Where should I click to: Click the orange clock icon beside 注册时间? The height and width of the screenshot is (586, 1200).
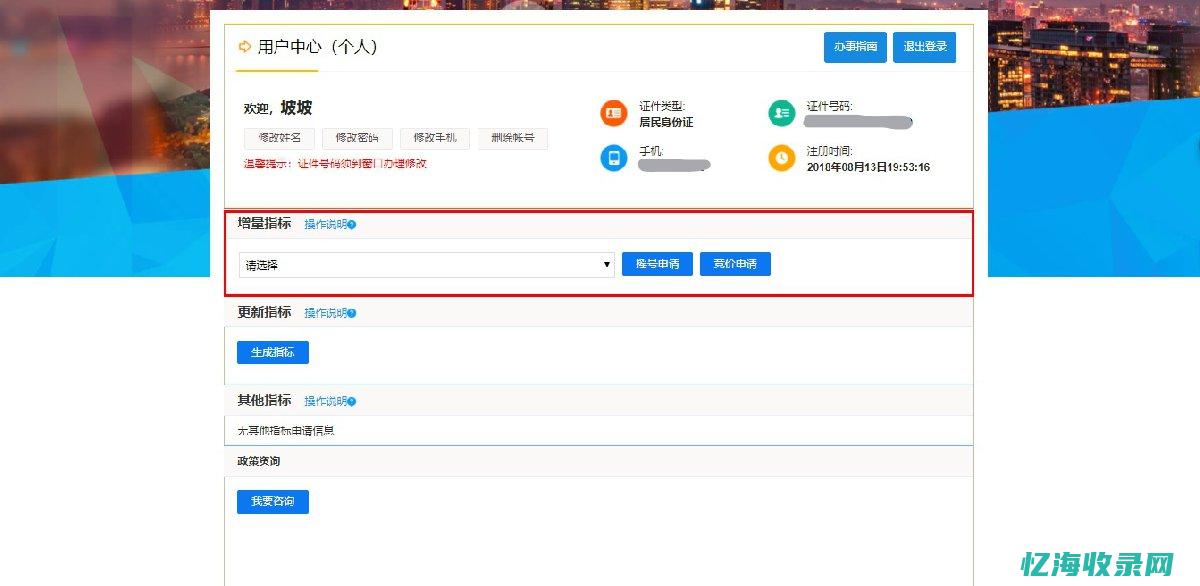click(x=781, y=158)
